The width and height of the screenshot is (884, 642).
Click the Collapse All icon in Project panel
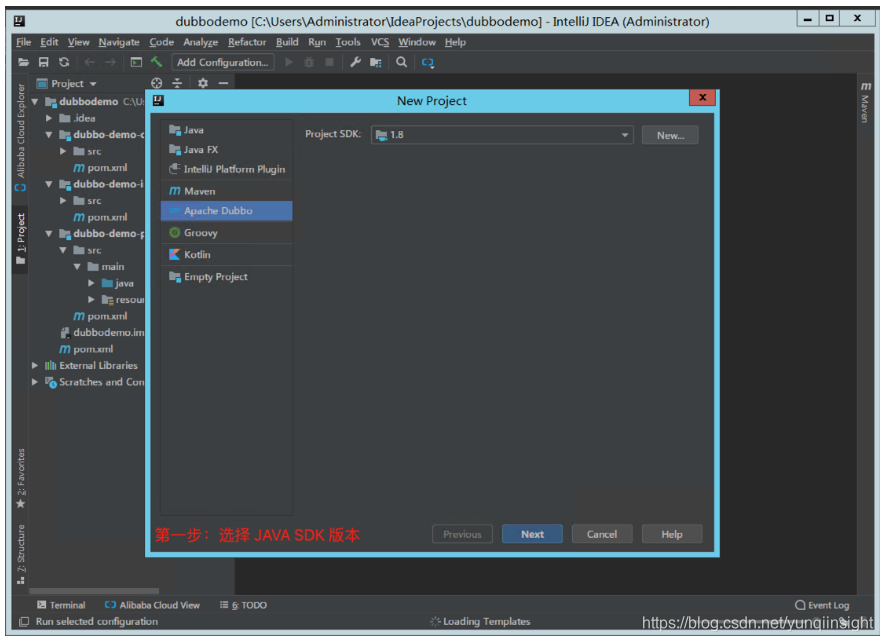click(177, 83)
